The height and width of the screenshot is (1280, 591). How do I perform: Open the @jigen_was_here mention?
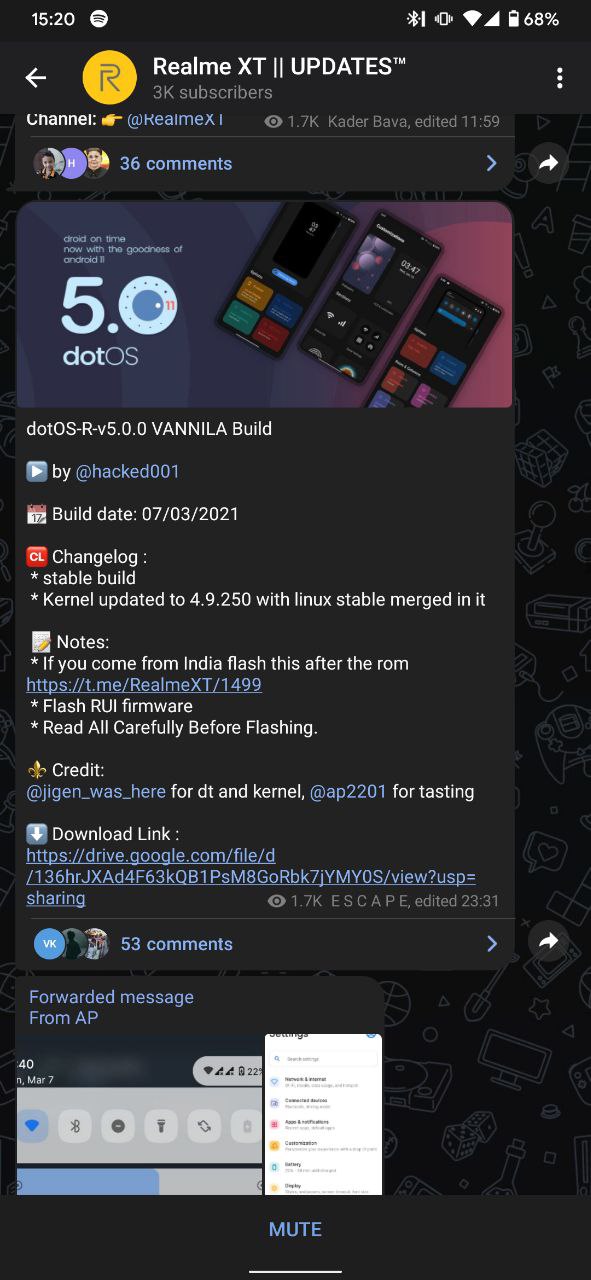[x=96, y=791]
